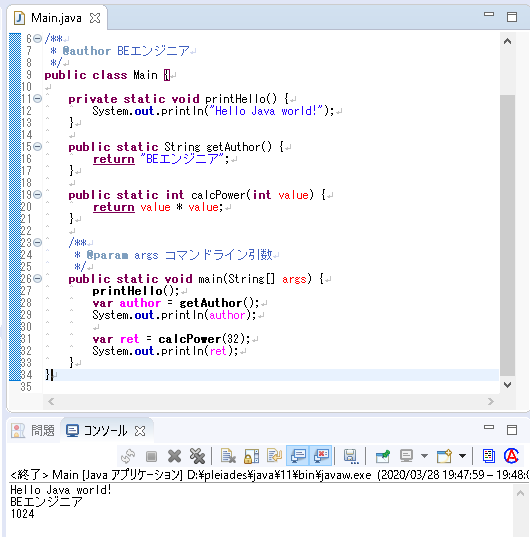Click the '<終了> Main' console status line

coord(269,475)
